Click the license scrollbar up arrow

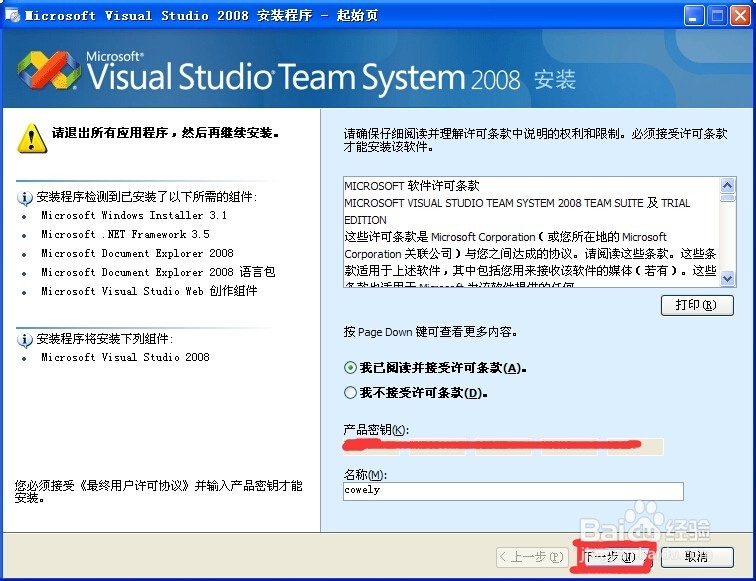click(728, 185)
